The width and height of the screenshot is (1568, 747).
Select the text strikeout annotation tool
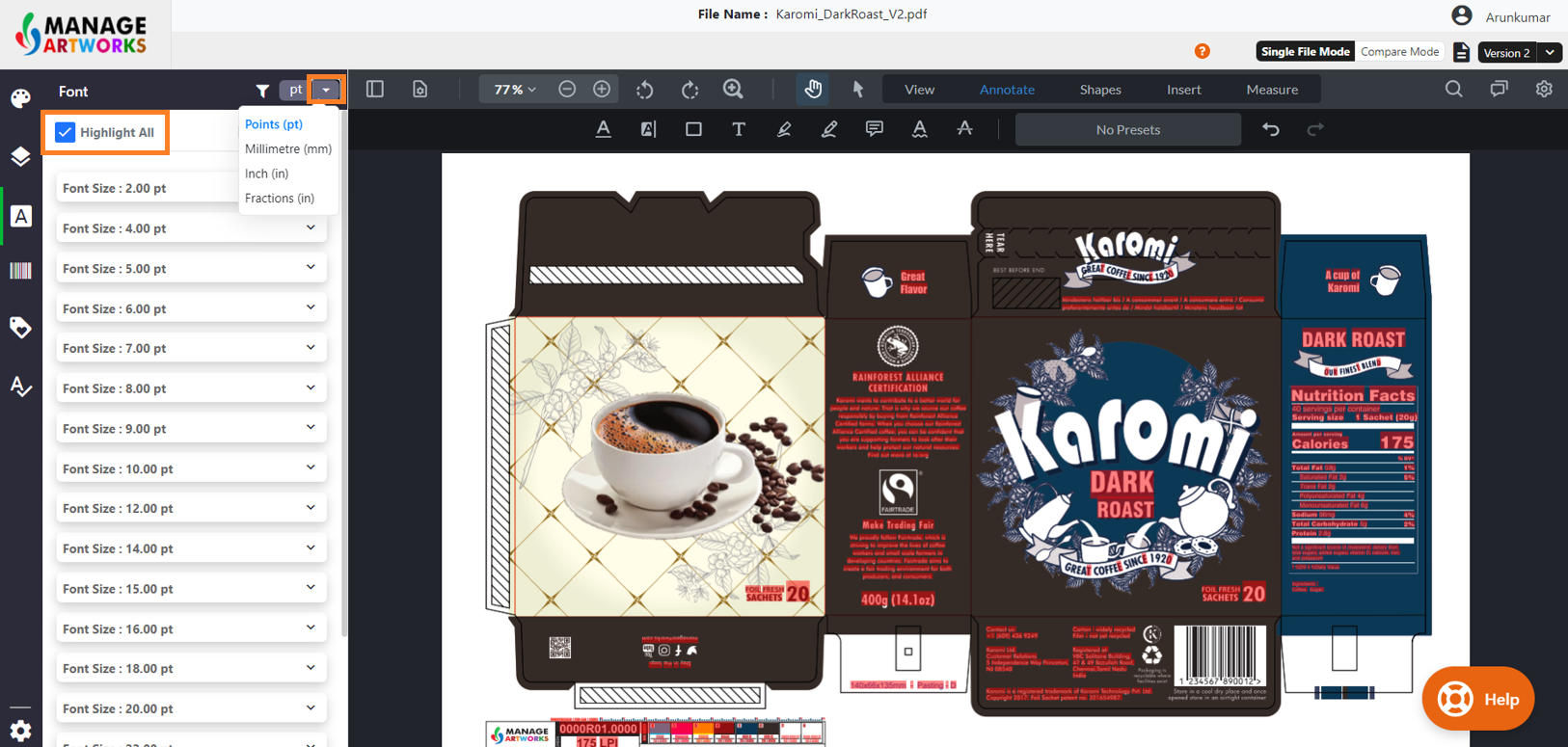point(964,129)
